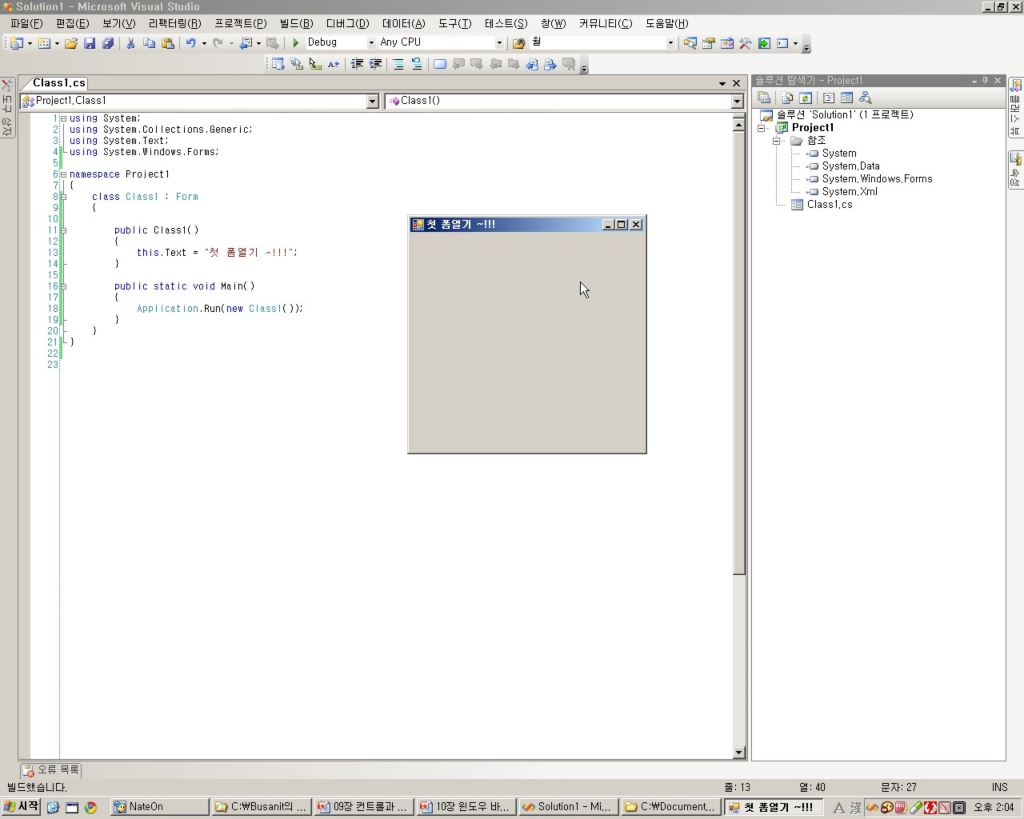Viewport: 1024px width, 819px height.
Task: Click the editor vertical scrollbar down arrow
Action: 739,752
